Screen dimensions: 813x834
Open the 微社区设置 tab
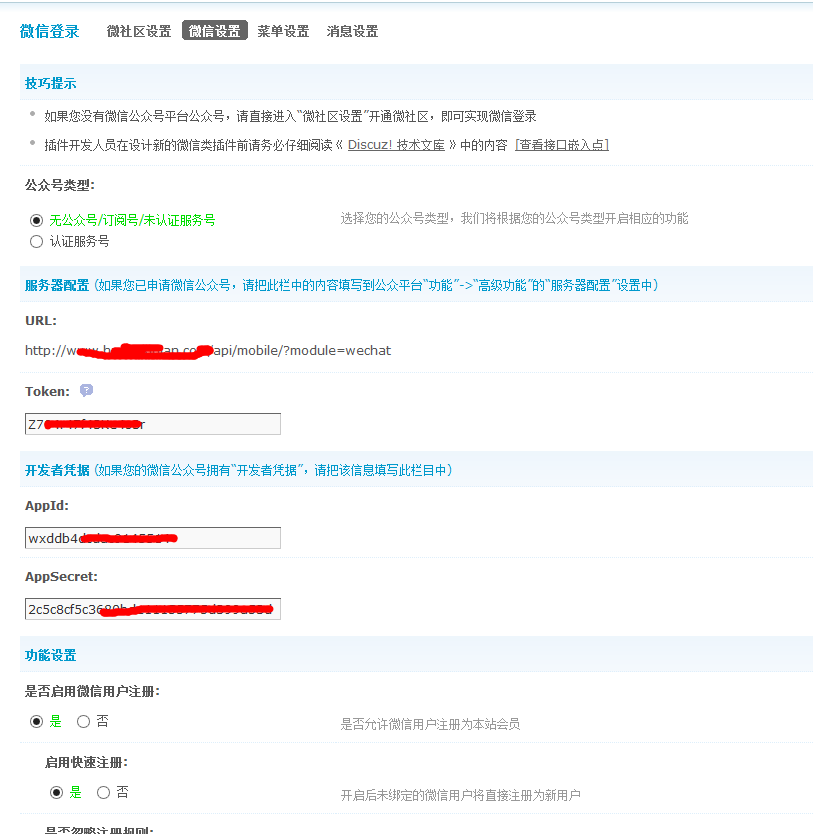(139, 31)
